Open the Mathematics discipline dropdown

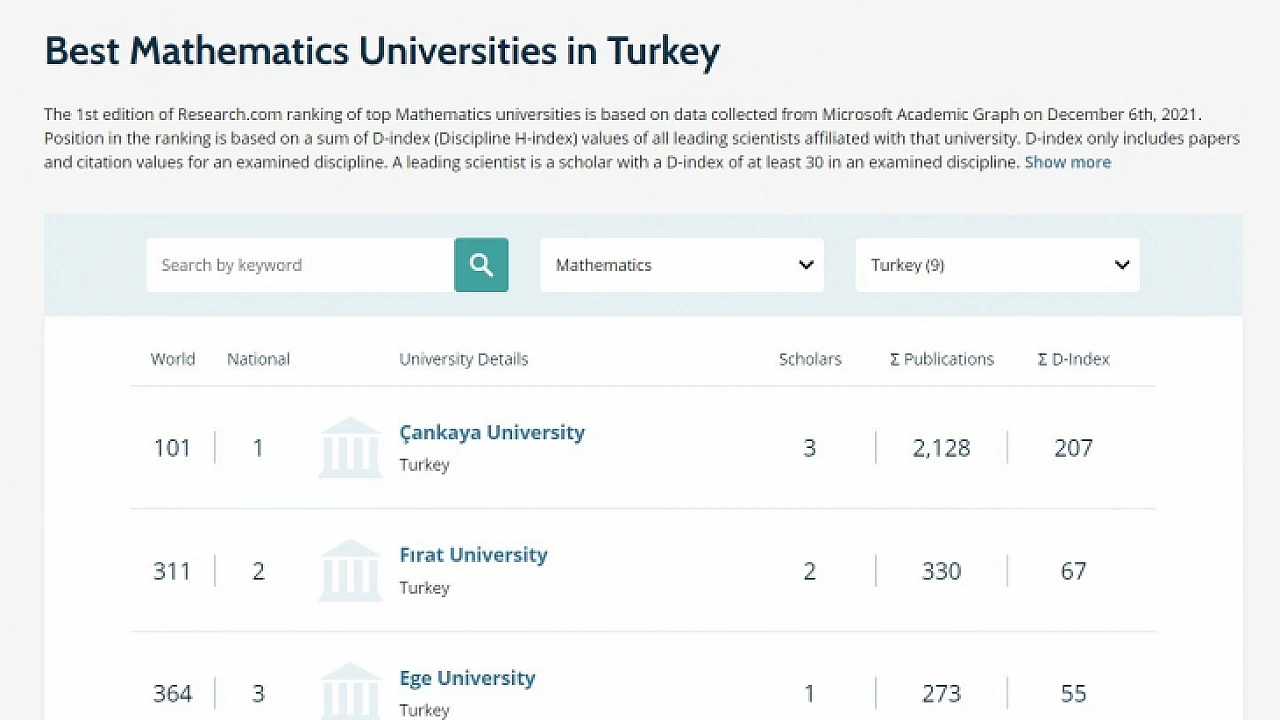click(x=682, y=265)
